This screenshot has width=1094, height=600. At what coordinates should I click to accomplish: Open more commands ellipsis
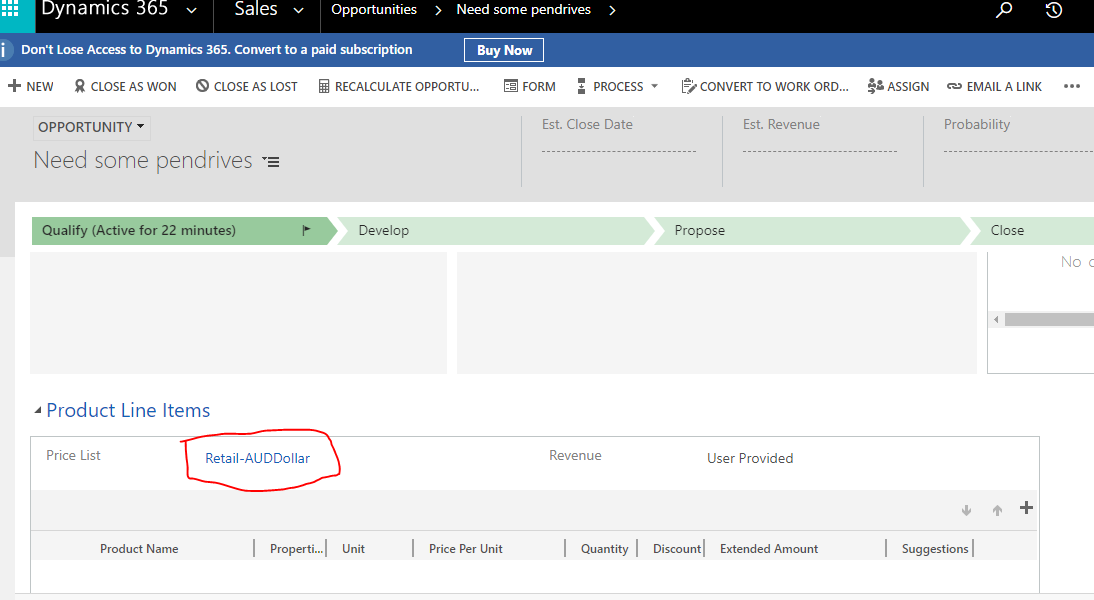[1072, 87]
